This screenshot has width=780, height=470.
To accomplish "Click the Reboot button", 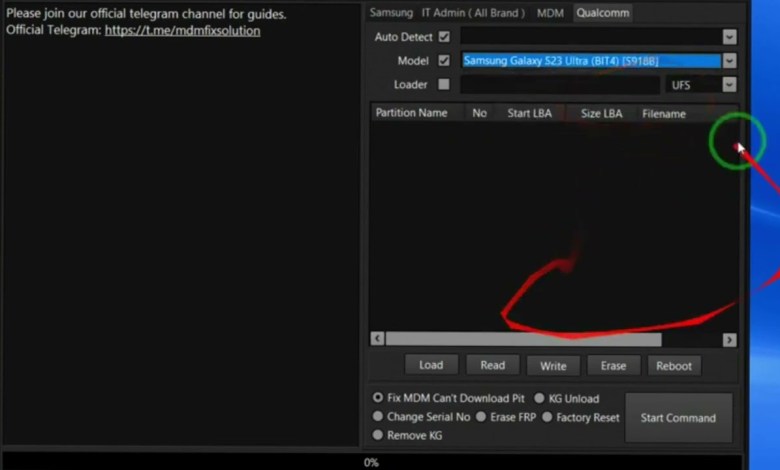I will (x=674, y=366).
